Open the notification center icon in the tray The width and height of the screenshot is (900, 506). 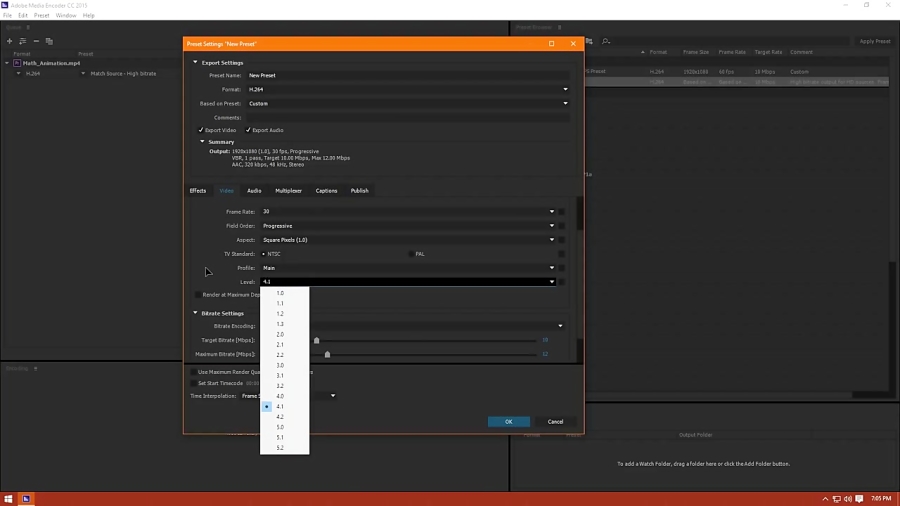click(859, 499)
